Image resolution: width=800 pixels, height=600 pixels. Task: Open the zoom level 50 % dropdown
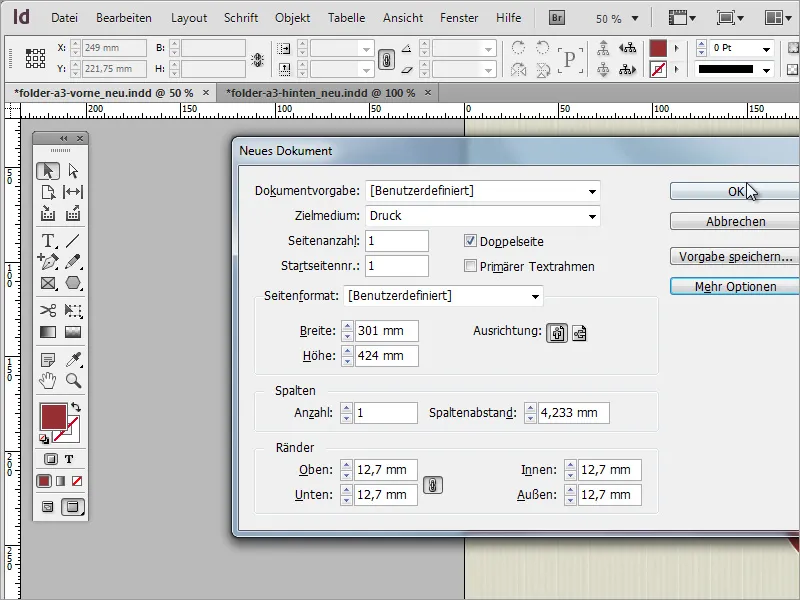635,19
